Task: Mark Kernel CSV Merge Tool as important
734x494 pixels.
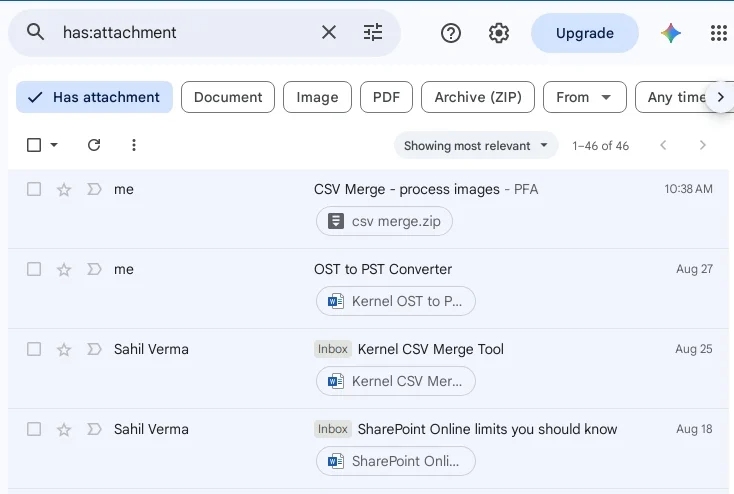Action: [94, 349]
